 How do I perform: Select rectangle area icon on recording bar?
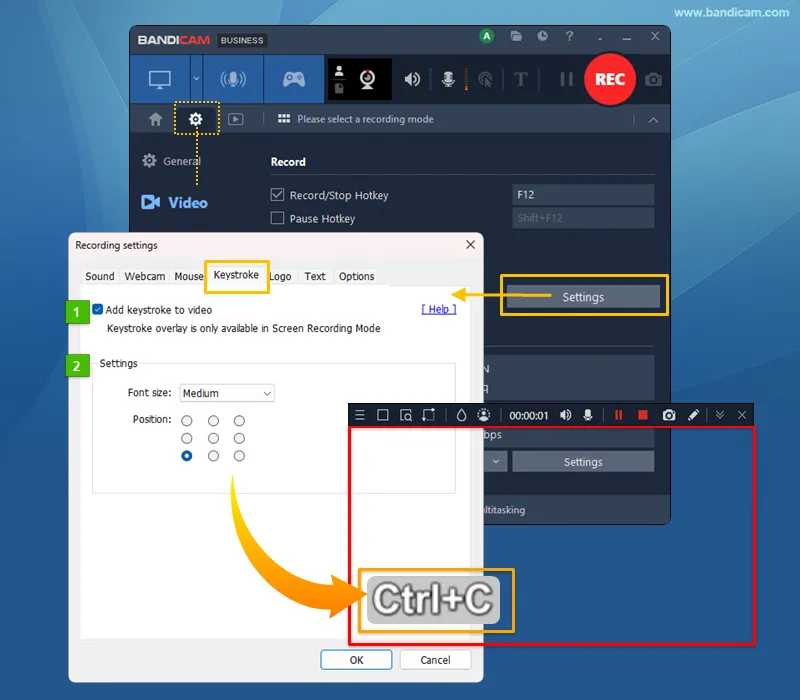point(383,415)
